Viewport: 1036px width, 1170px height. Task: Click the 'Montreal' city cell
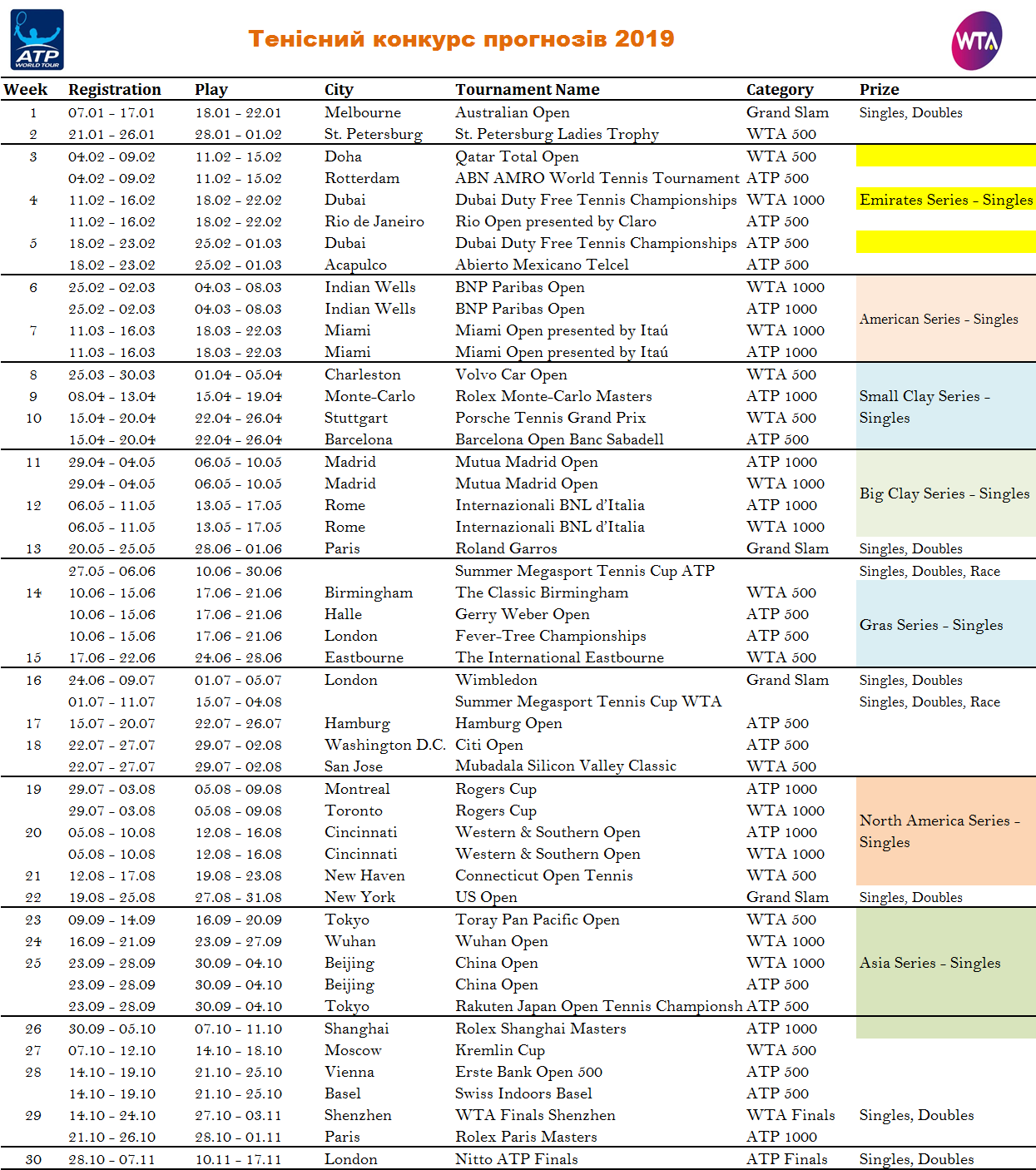(357, 789)
